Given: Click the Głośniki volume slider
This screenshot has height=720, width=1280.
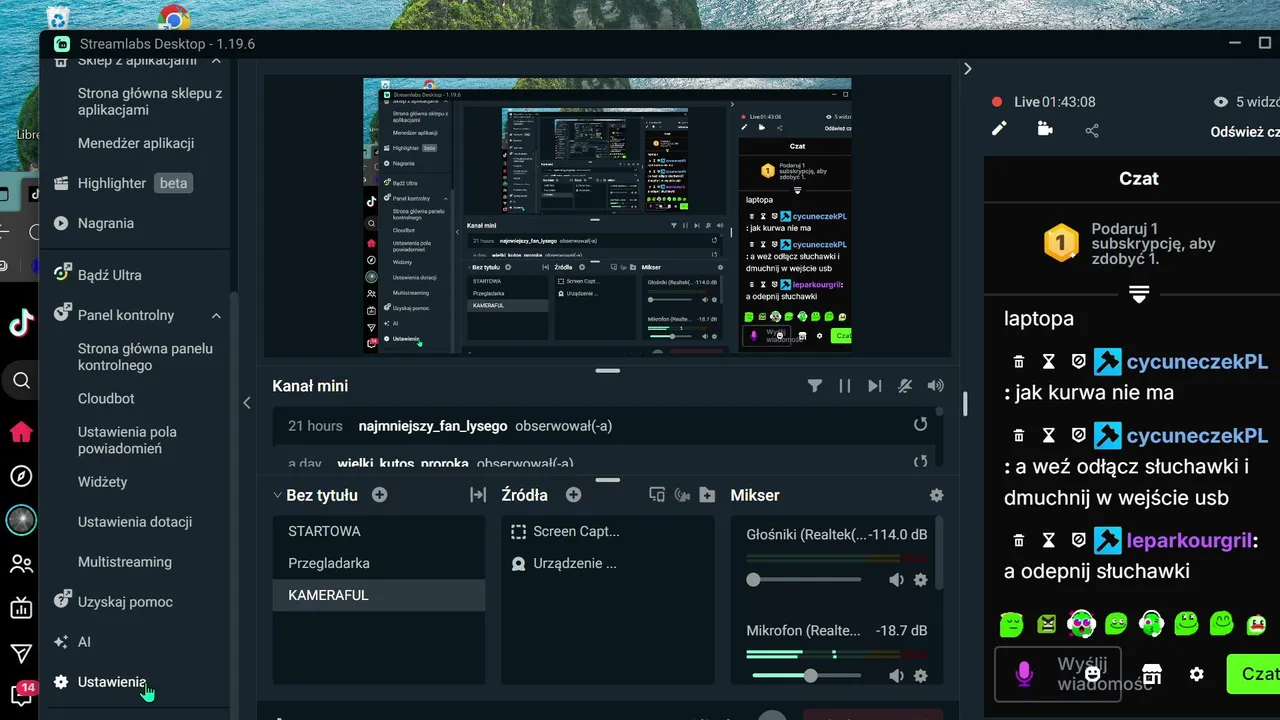Looking at the screenshot, I should click(806, 580).
